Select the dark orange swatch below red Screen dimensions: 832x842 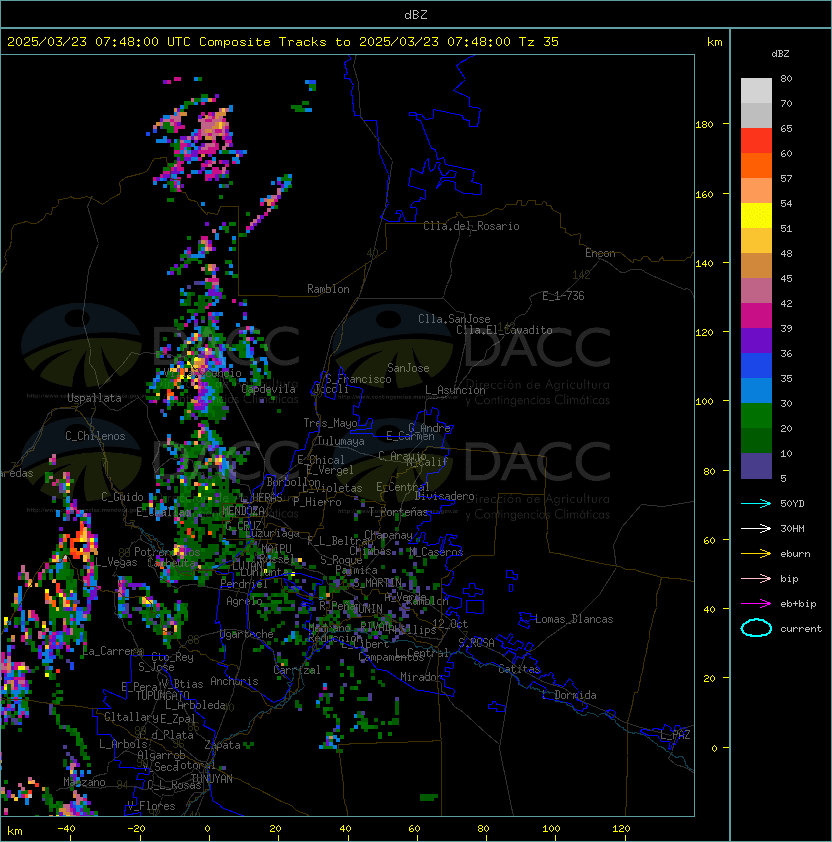click(756, 165)
